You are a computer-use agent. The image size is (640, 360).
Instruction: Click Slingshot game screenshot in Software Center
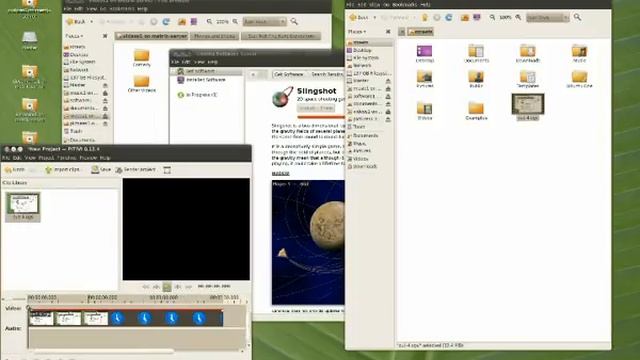(308, 242)
